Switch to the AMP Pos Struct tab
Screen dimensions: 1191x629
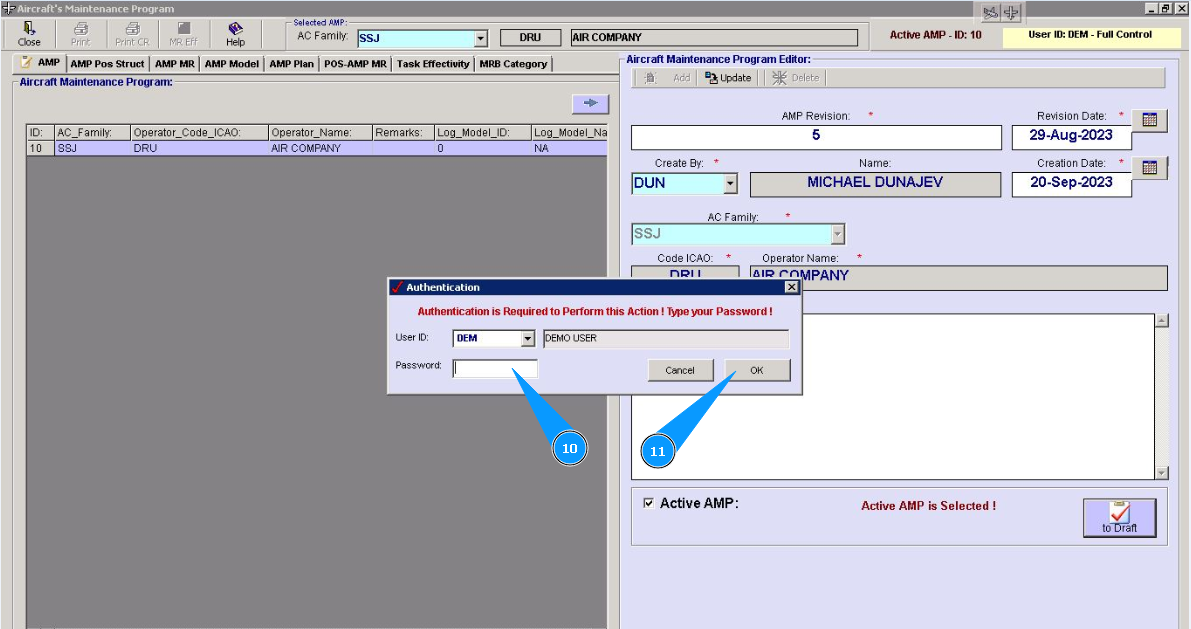(x=107, y=64)
